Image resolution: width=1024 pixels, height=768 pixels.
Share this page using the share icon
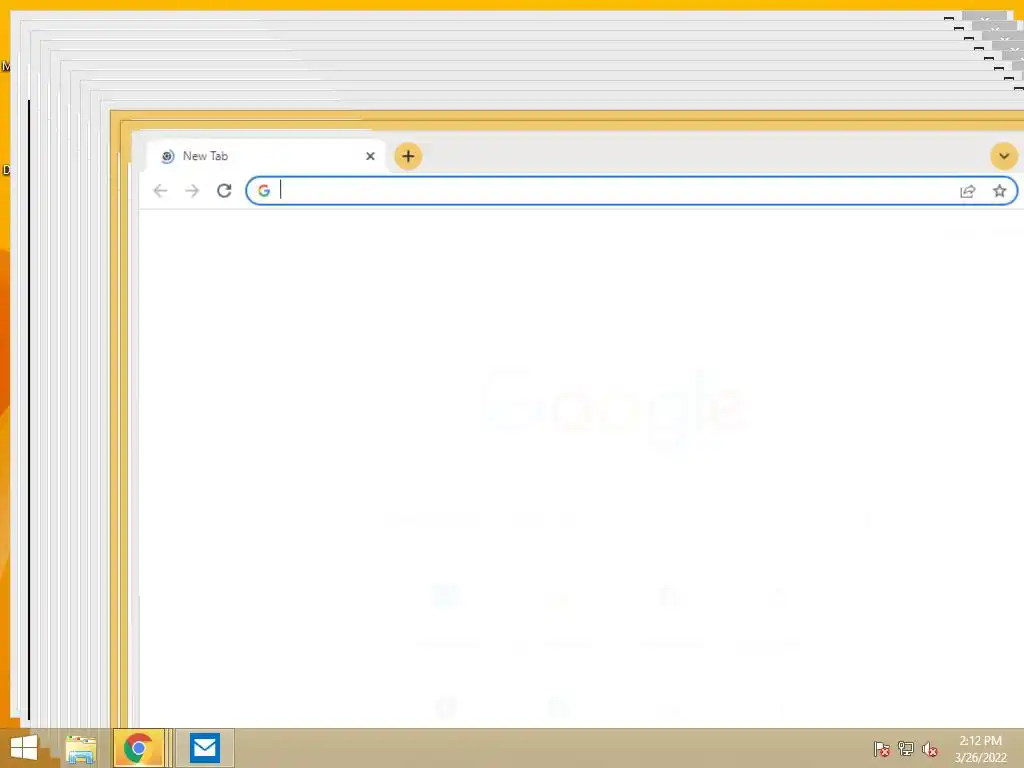click(968, 191)
